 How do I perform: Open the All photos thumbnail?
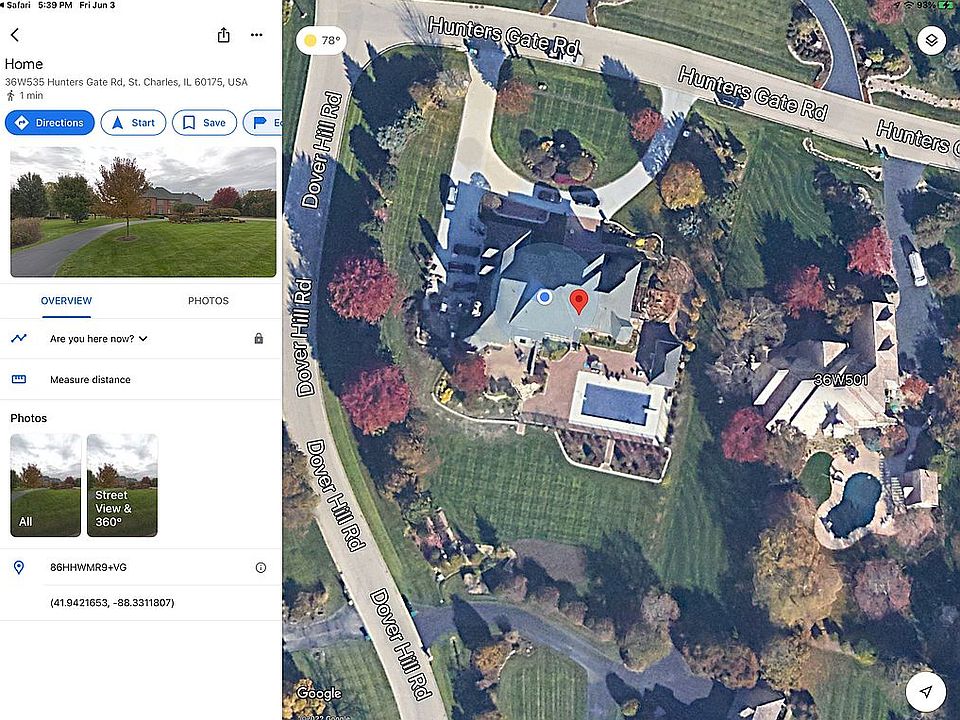[45, 486]
